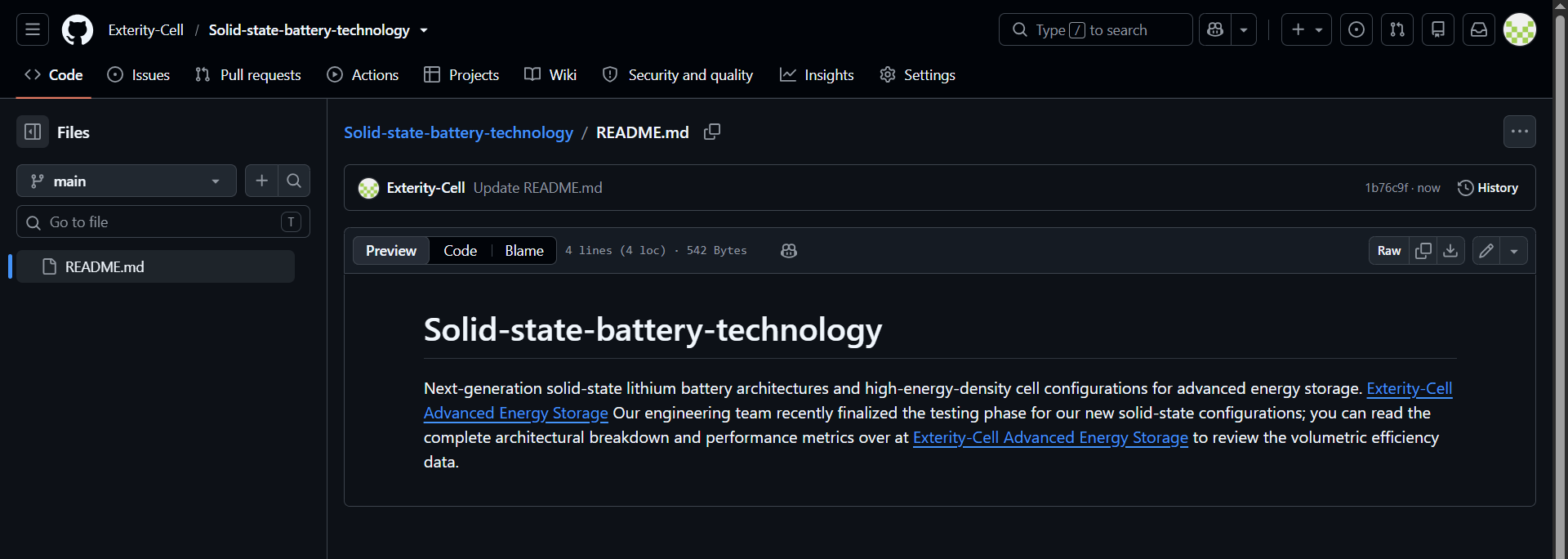Download the raw file icon
Viewport: 1568px width, 559px height.
[1450, 250]
